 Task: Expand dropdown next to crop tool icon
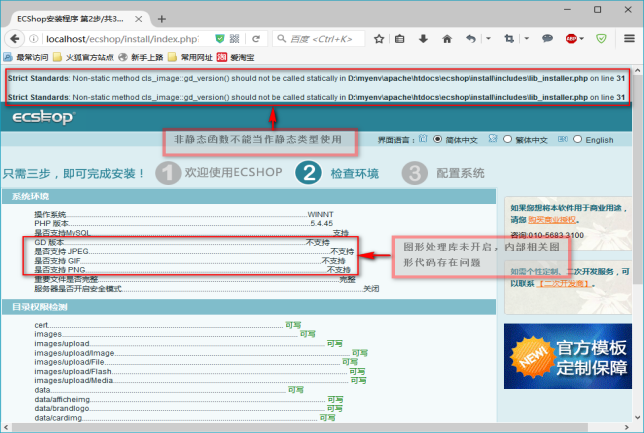527,39
